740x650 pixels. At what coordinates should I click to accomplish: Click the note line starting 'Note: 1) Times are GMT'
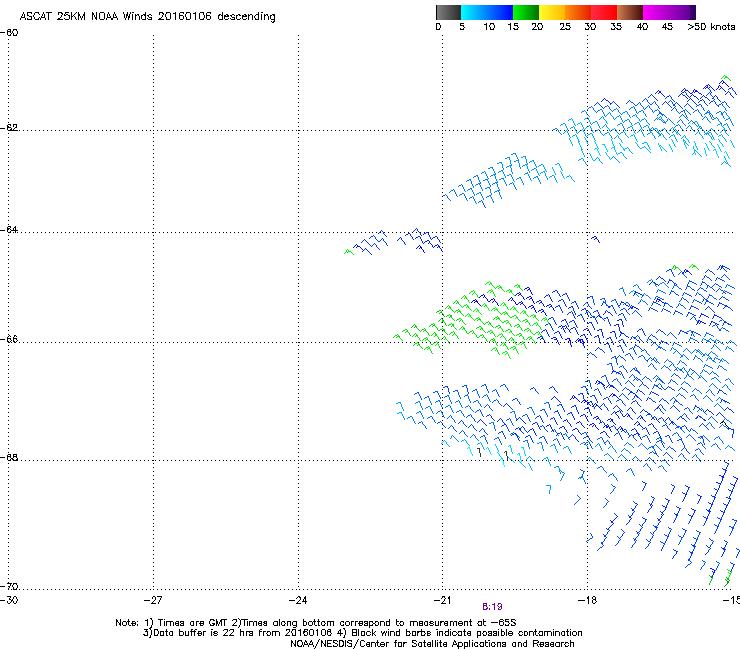click(x=316, y=623)
